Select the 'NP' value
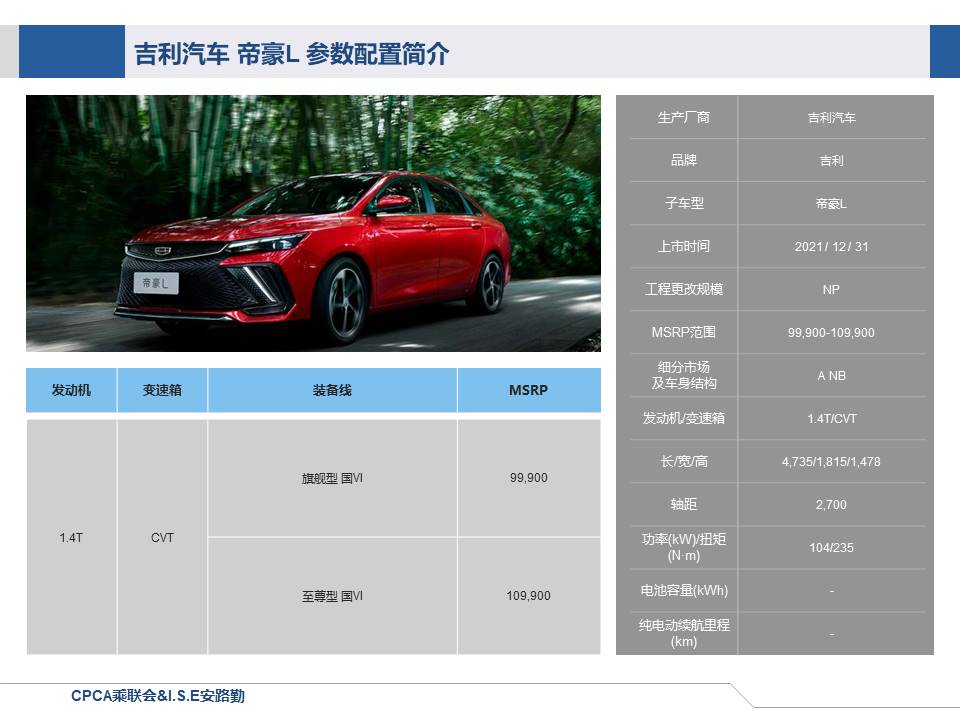This screenshot has width=960, height=720. click(831, 290)
